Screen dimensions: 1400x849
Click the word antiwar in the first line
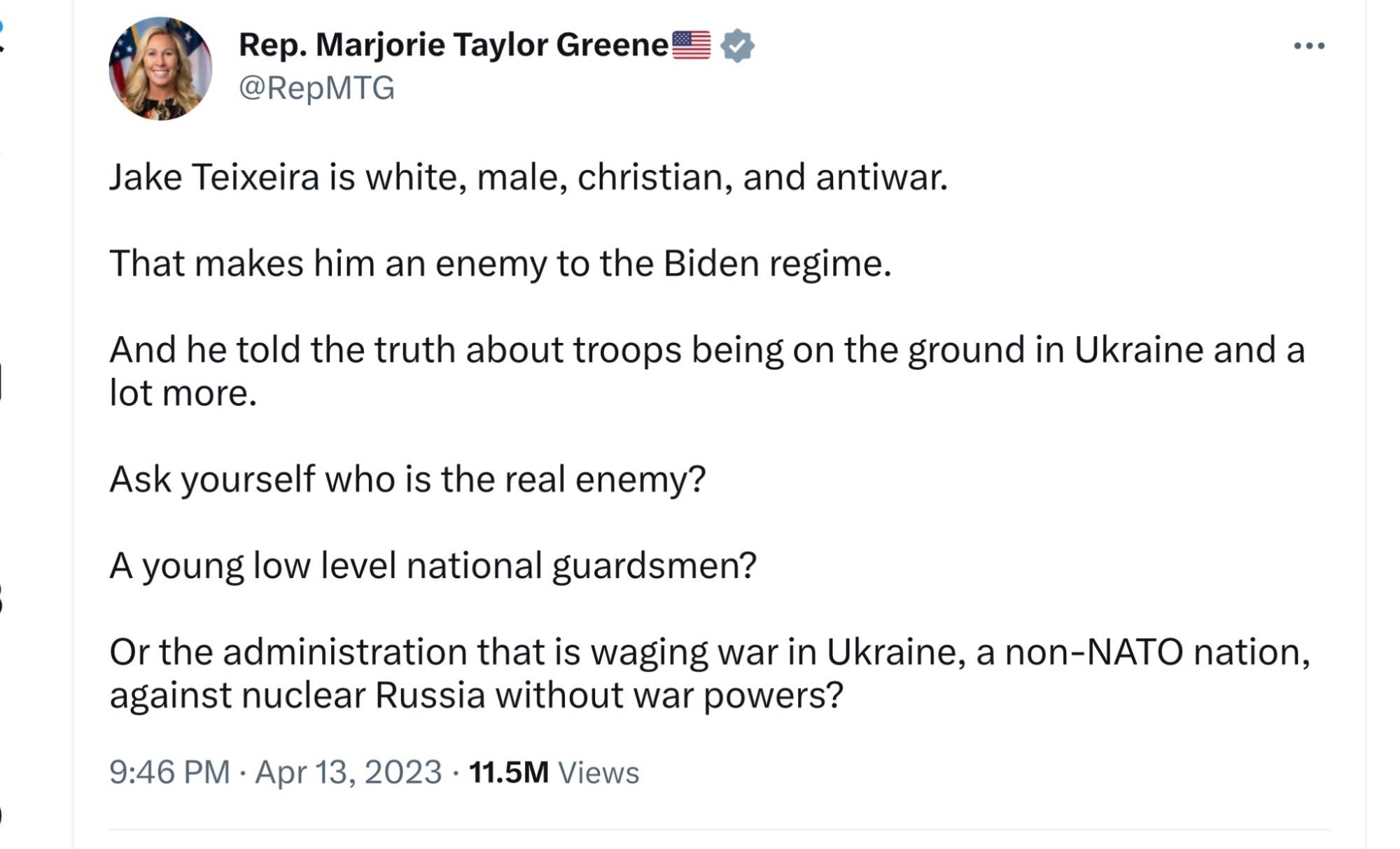pos(881,177)
